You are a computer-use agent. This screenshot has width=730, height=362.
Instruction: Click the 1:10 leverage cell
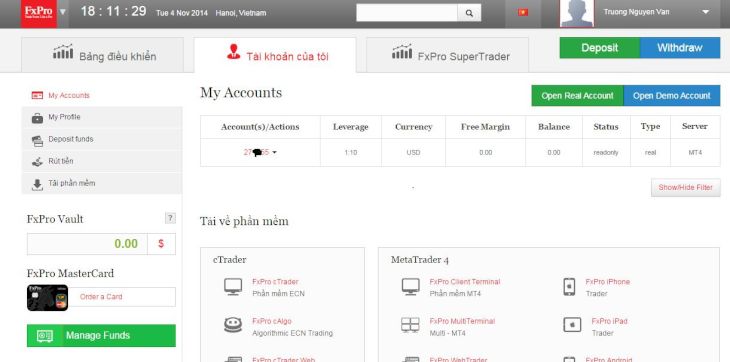pos(351,153)
